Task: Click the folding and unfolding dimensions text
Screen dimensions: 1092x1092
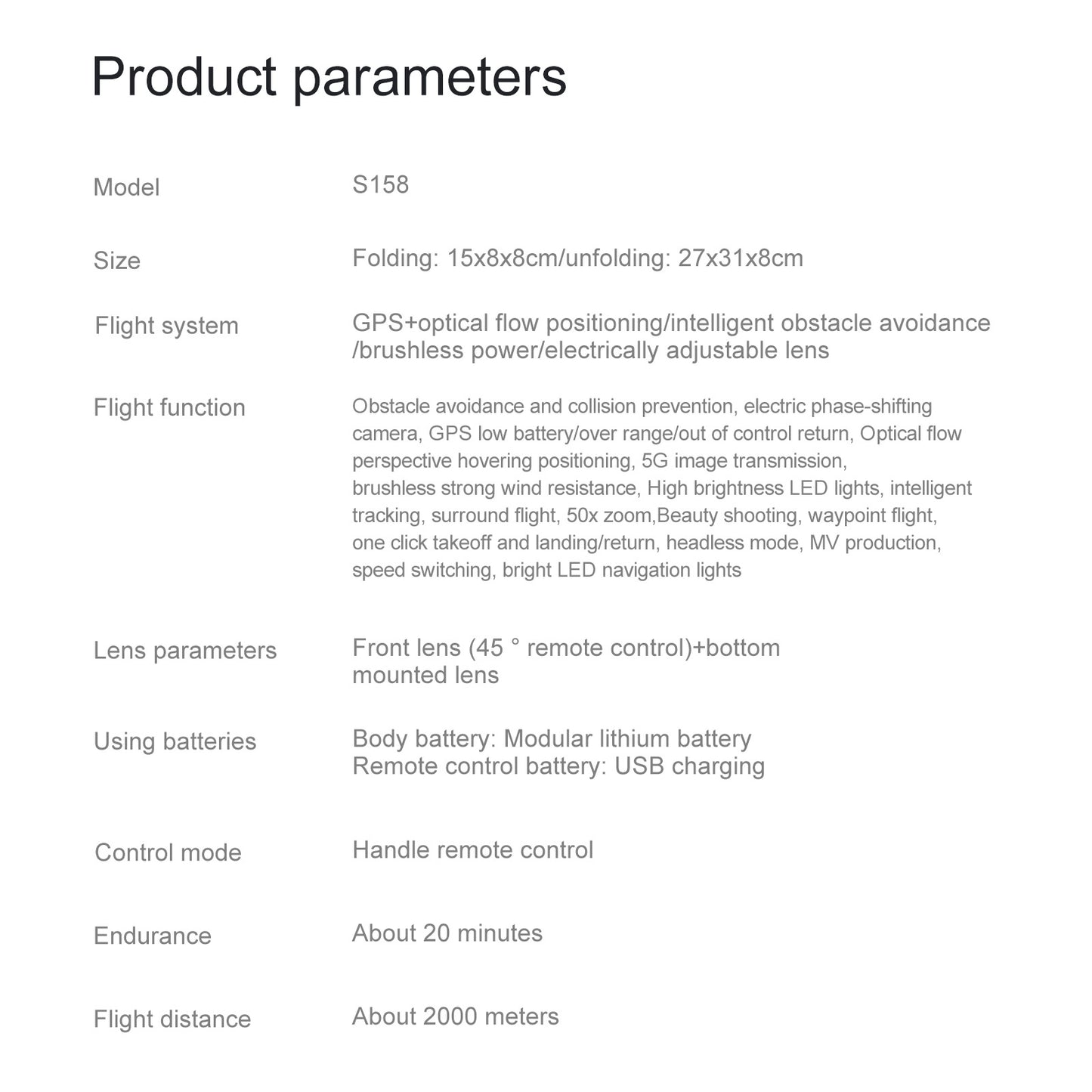Action: 577,258
